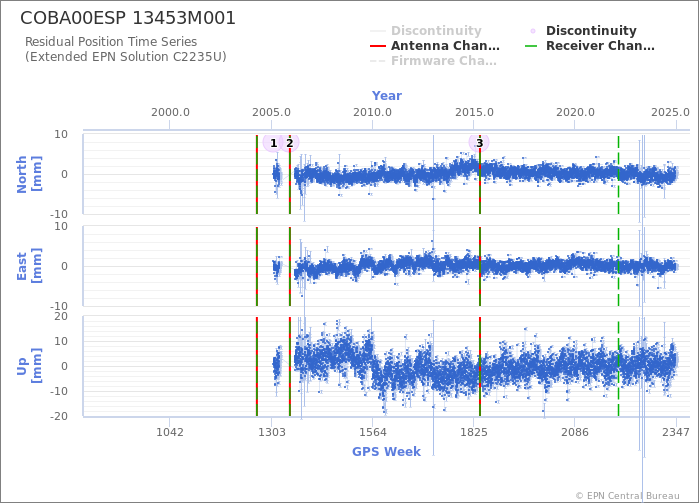
Task: Toggle Firmware Change legend entry
Action: (x=433, y=61)
